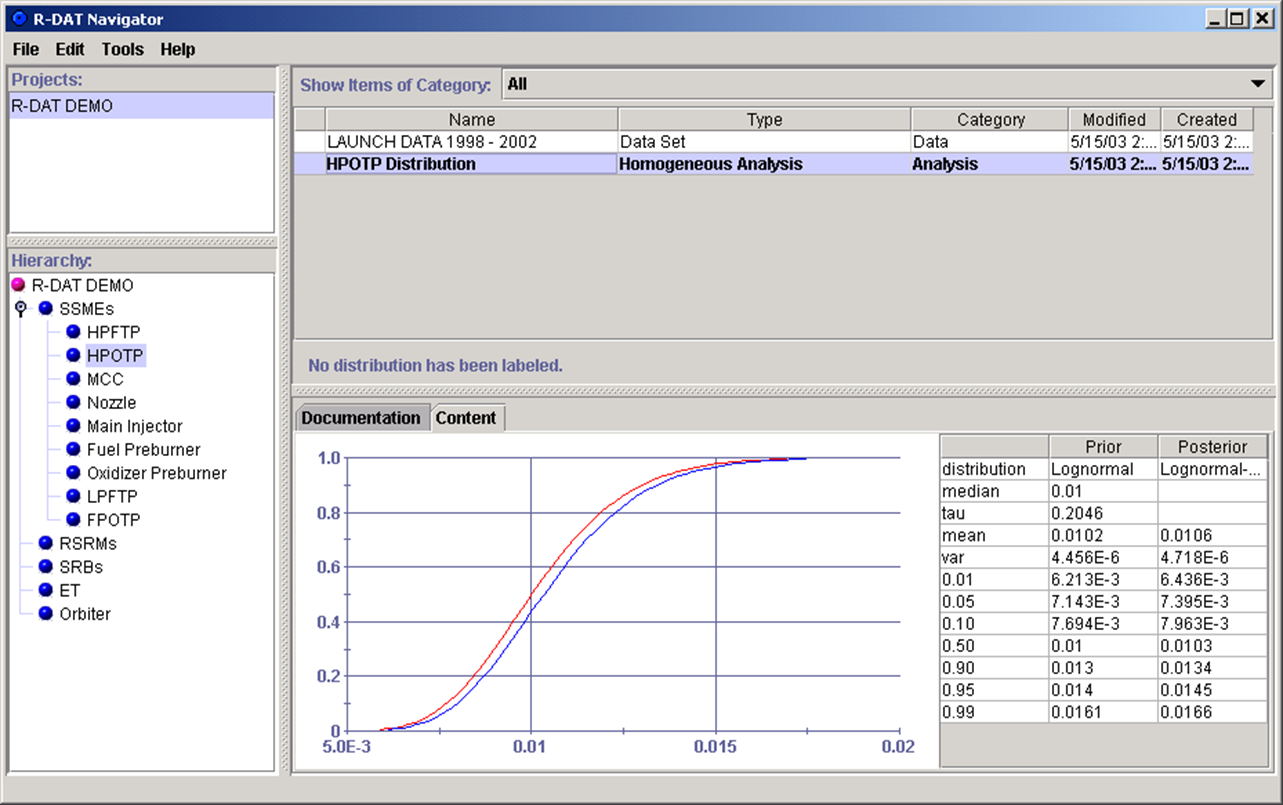
Task: Select the HPFTP node icon in hierarchy
Action: pyautogui.click(x=71, y=331)
